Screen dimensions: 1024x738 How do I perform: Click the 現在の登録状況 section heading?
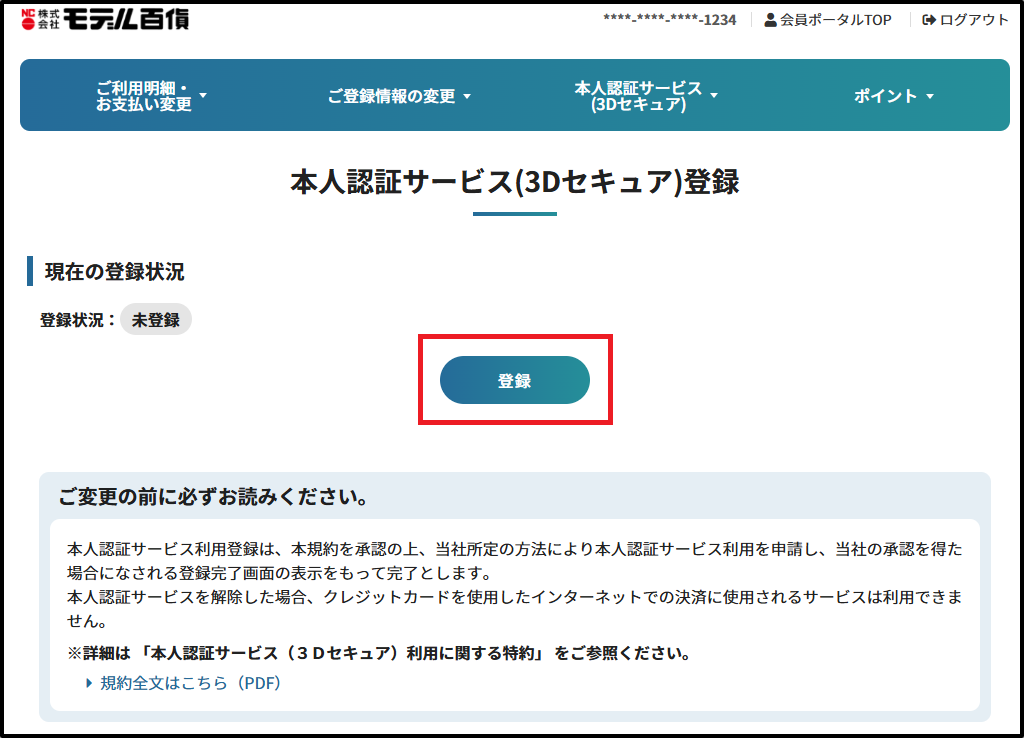tap(114, 271)
